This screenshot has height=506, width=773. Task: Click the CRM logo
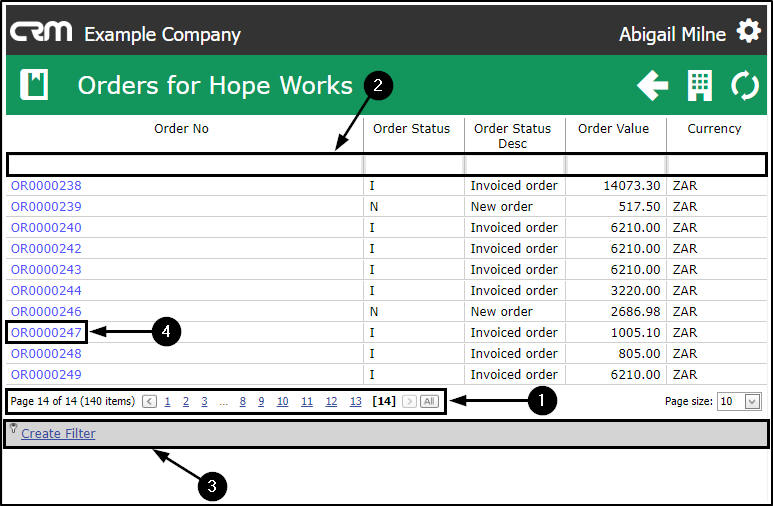[41, 32]
